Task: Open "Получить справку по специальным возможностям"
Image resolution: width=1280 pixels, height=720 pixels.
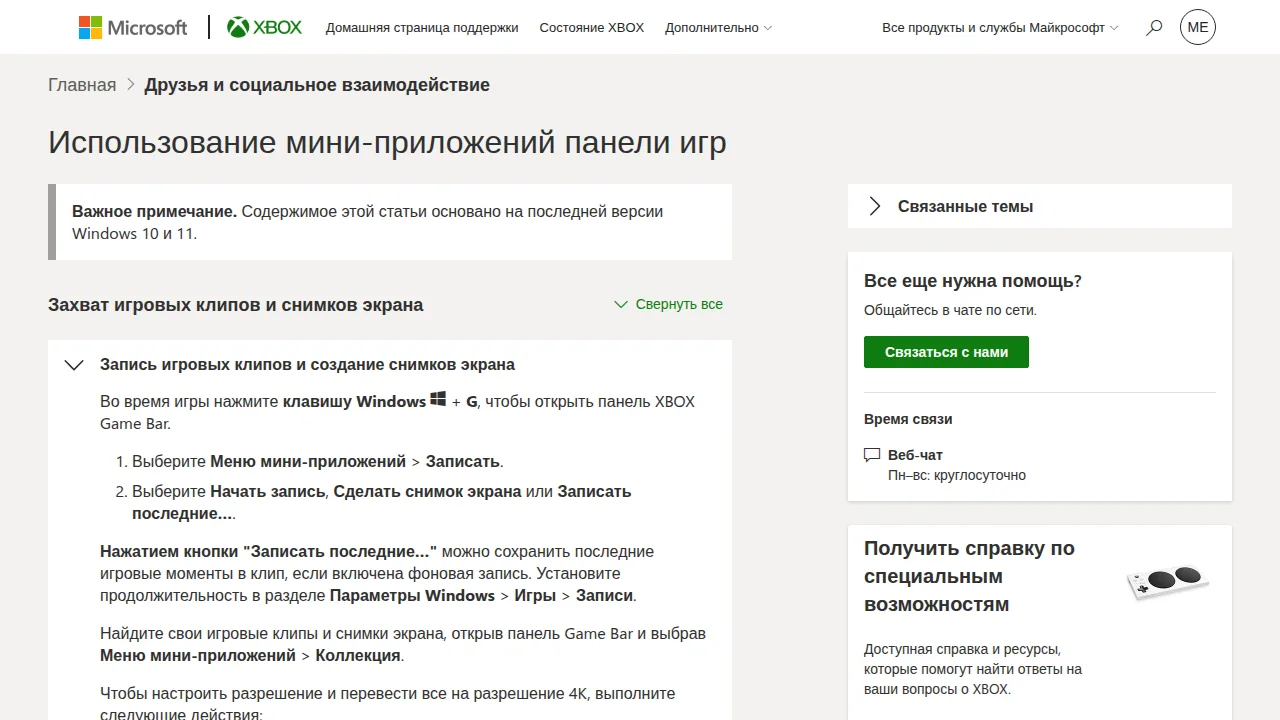Action: point(969,576)
